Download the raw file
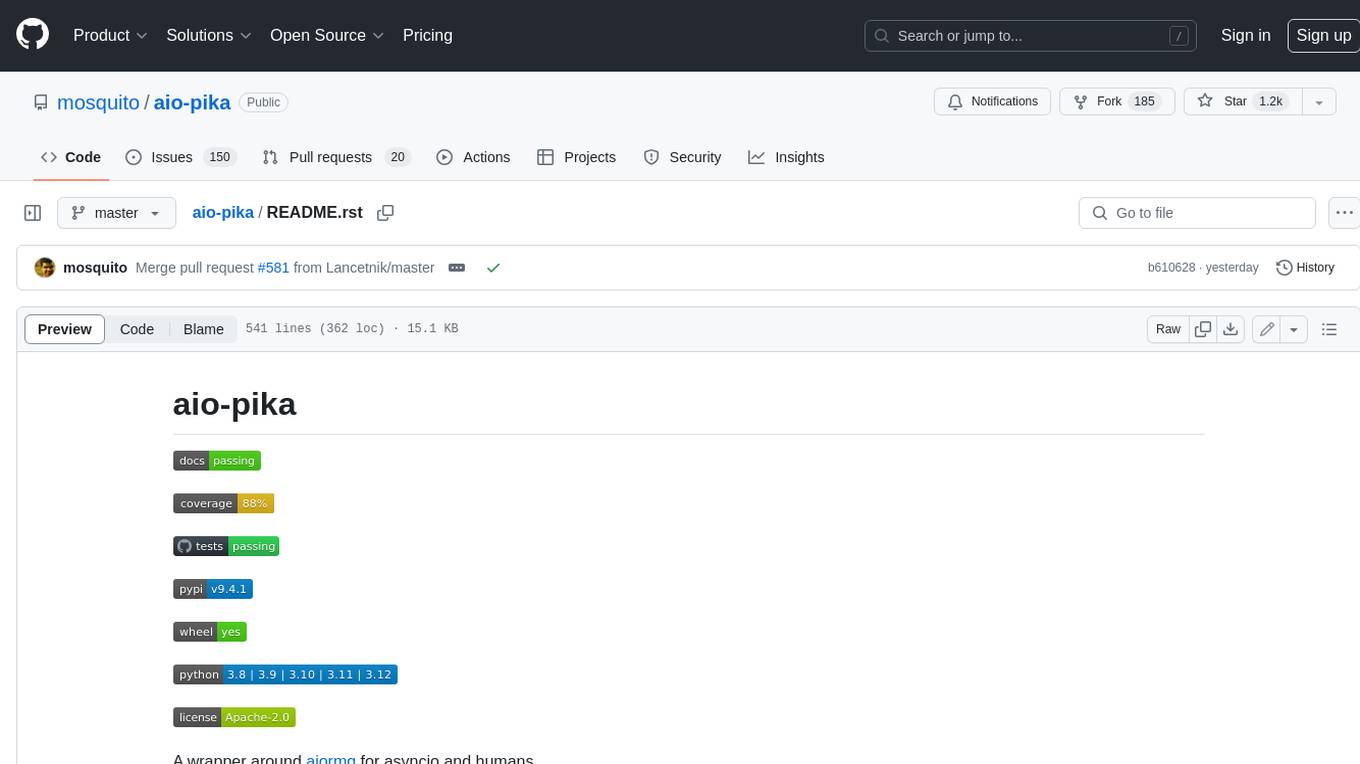This screenshot has width=1360, height=764. coord(1231,329)
